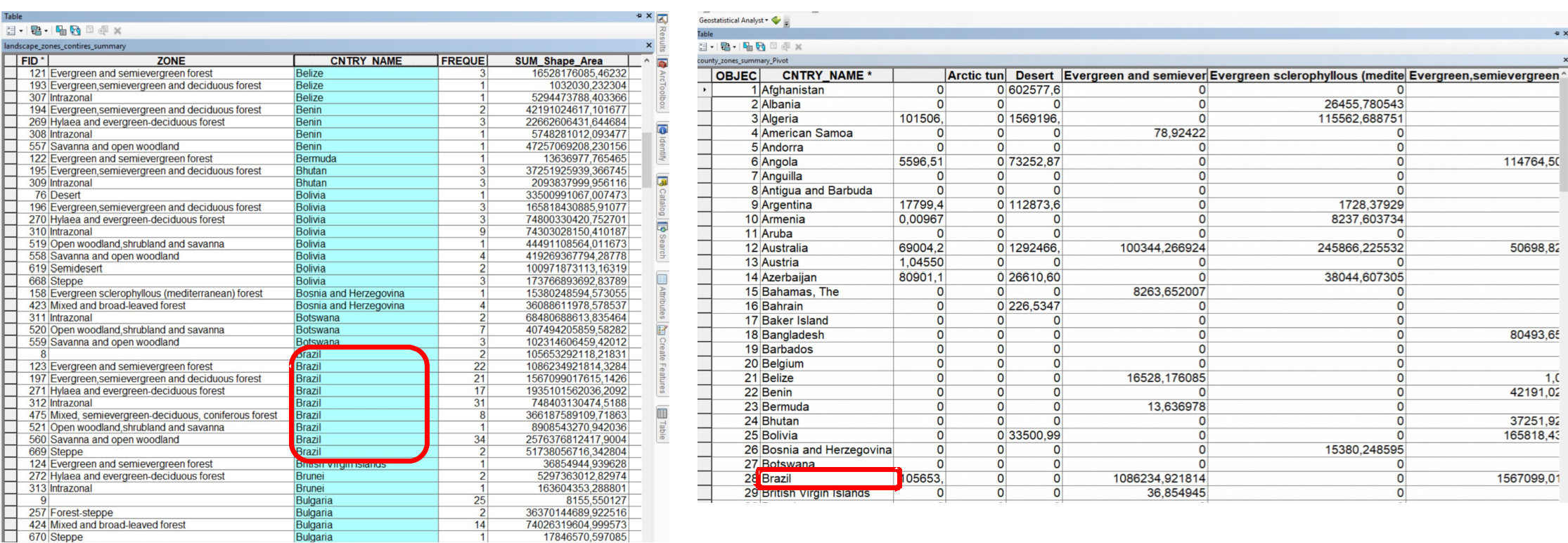Click Select By Attributes icon in left table toolbar
The width and height of the screenshot is (1568, 543).
tap(61, 31)
